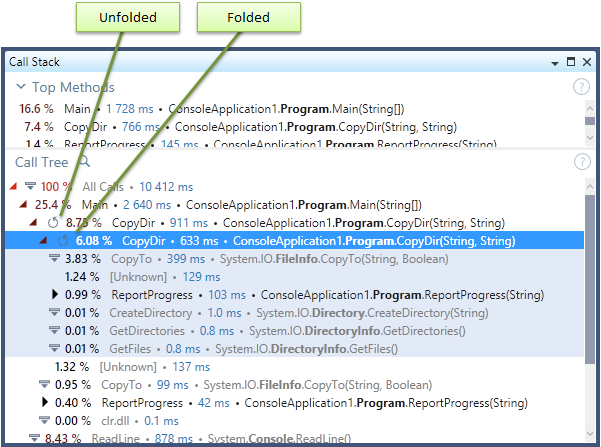Click the Top Methods scrollbar thumb

click(590, 121)
